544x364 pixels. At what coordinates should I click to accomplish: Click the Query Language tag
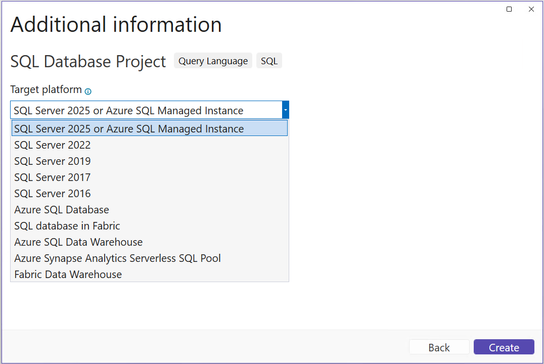(x=213, y=61)
